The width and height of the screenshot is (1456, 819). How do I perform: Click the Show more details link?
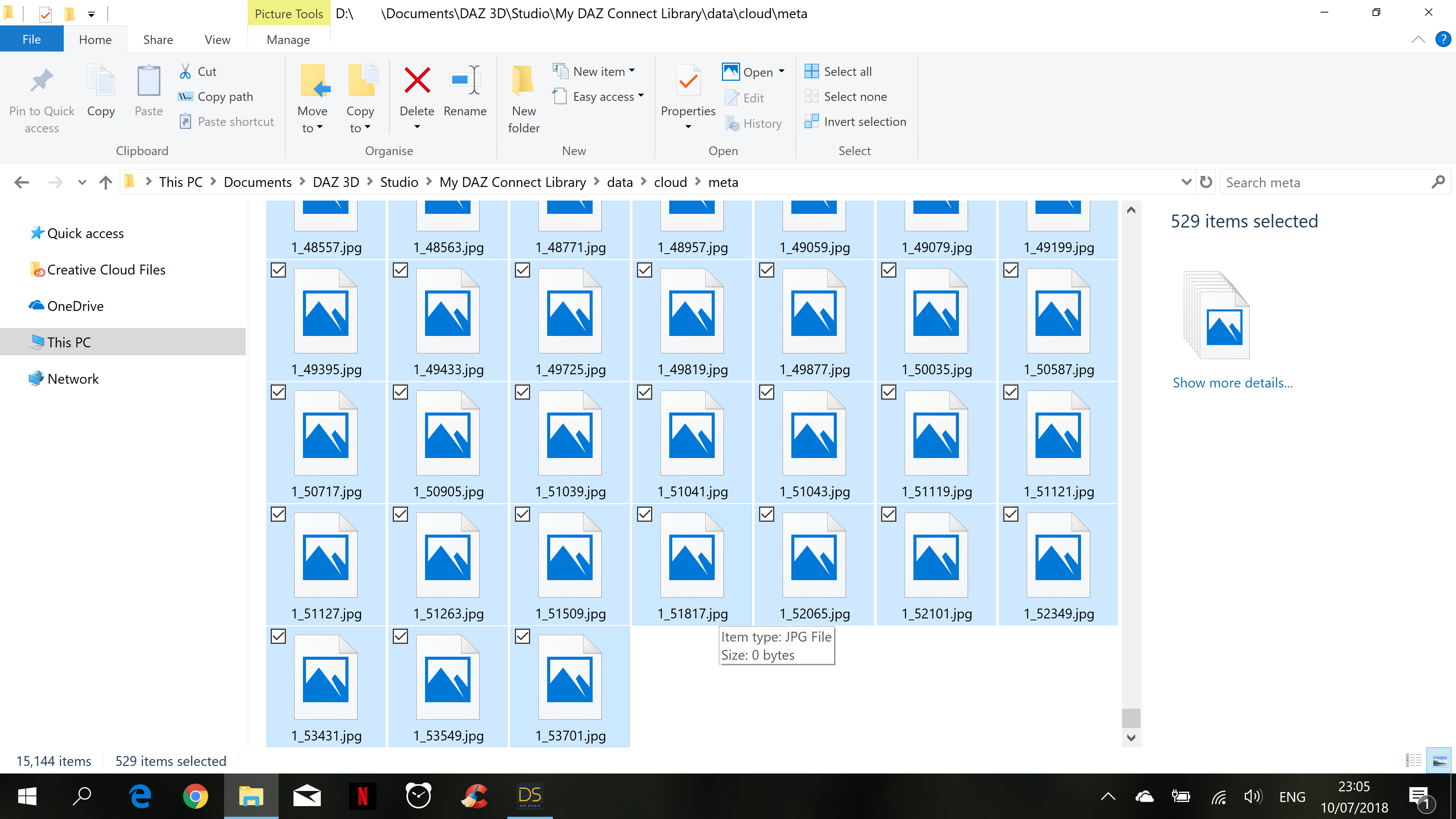tap(1232, 383)
